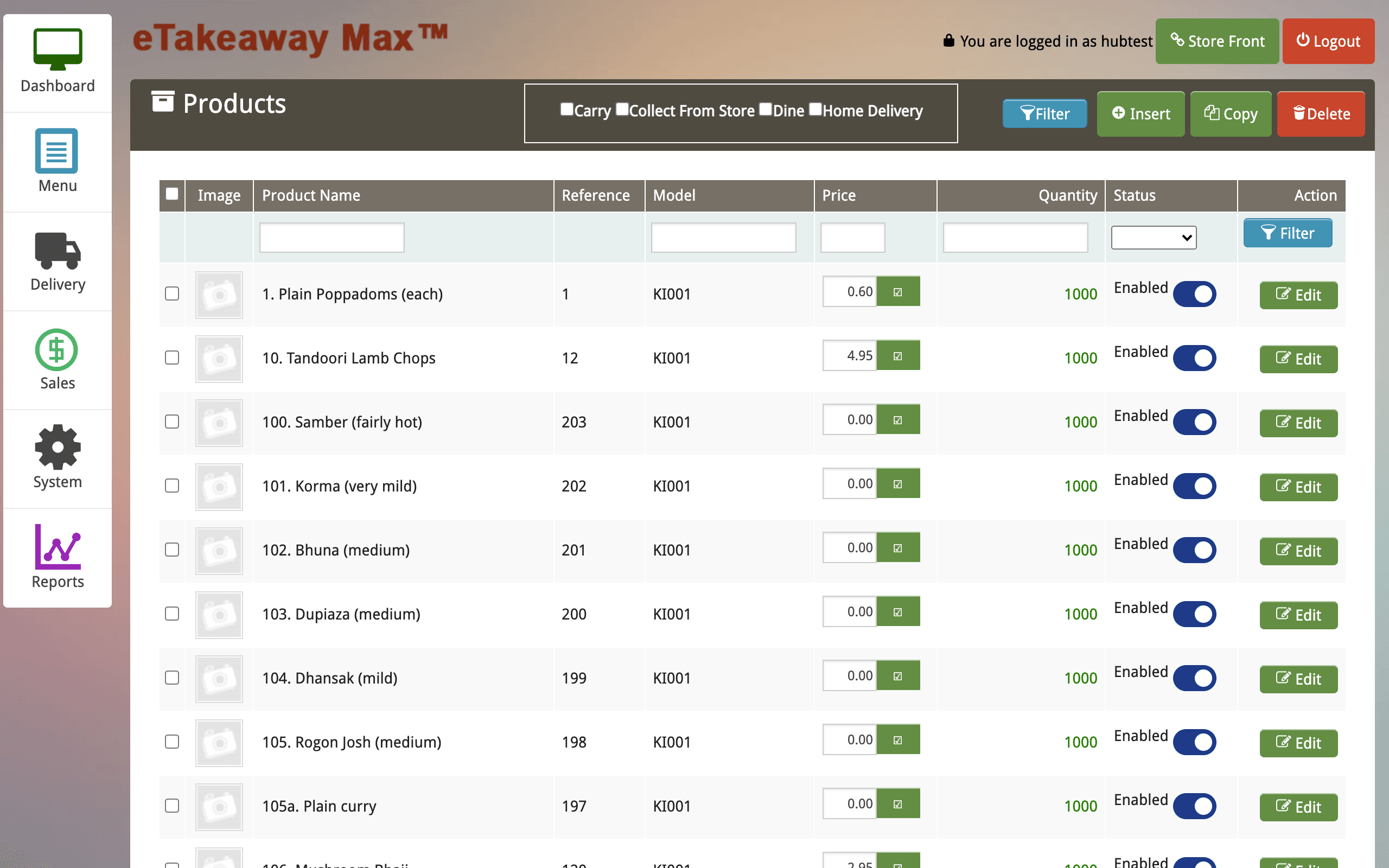Edit the Dhansak (mild) product

point(1298,679)
